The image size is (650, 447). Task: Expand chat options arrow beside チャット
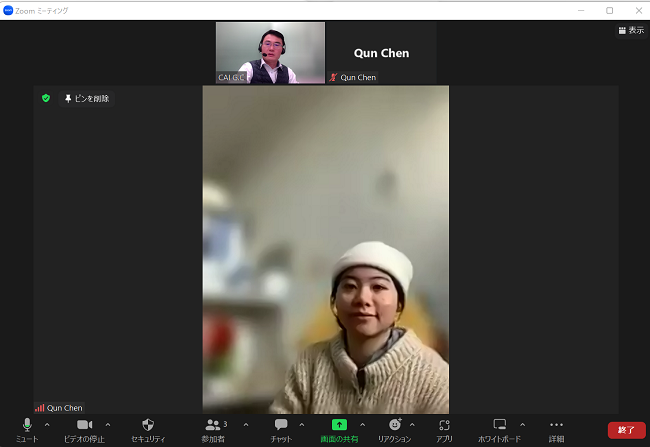pyautogui.click(x=302, y=425)
